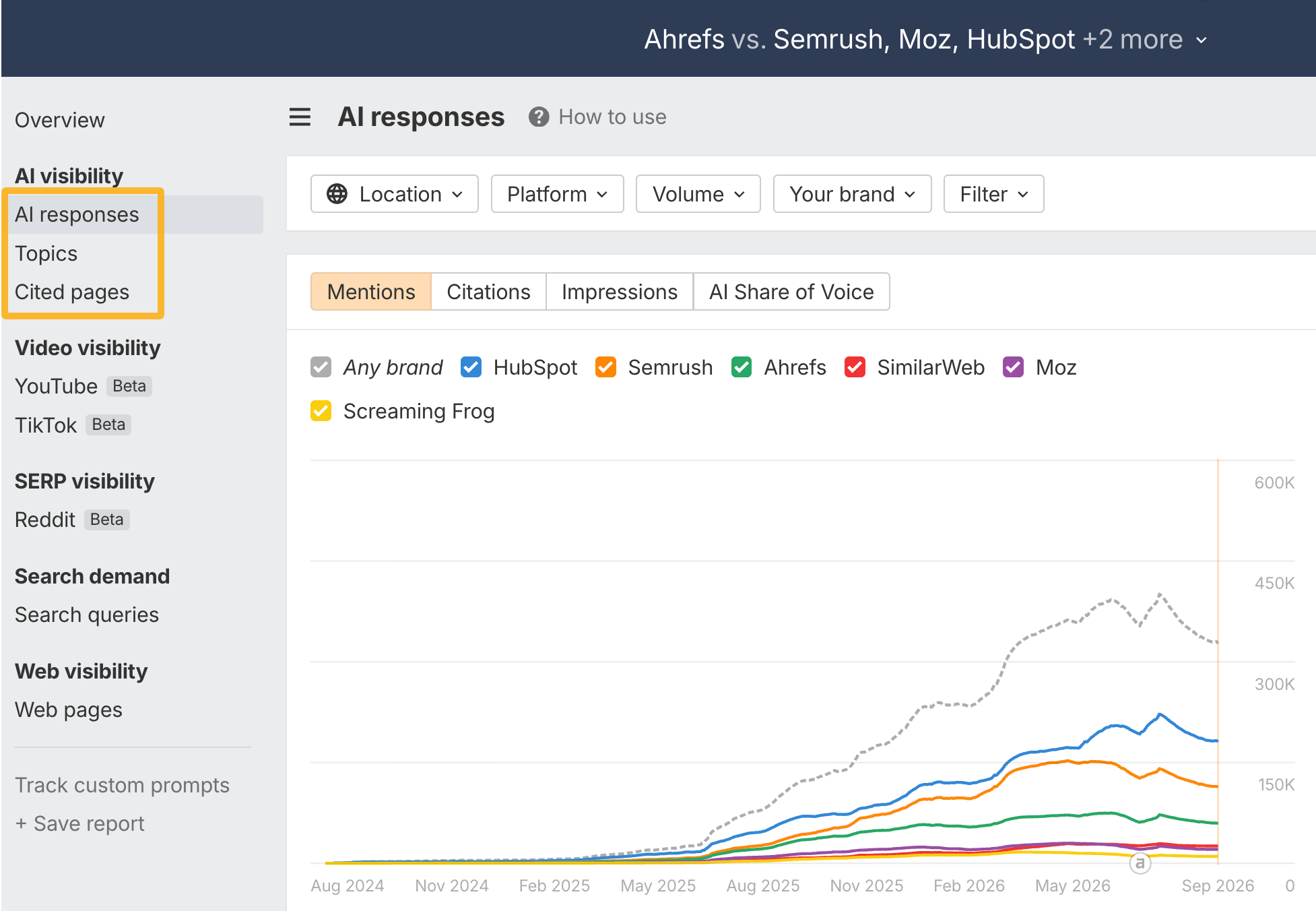Click the + Save report button

pyautogui.click(x=79, y=823)
